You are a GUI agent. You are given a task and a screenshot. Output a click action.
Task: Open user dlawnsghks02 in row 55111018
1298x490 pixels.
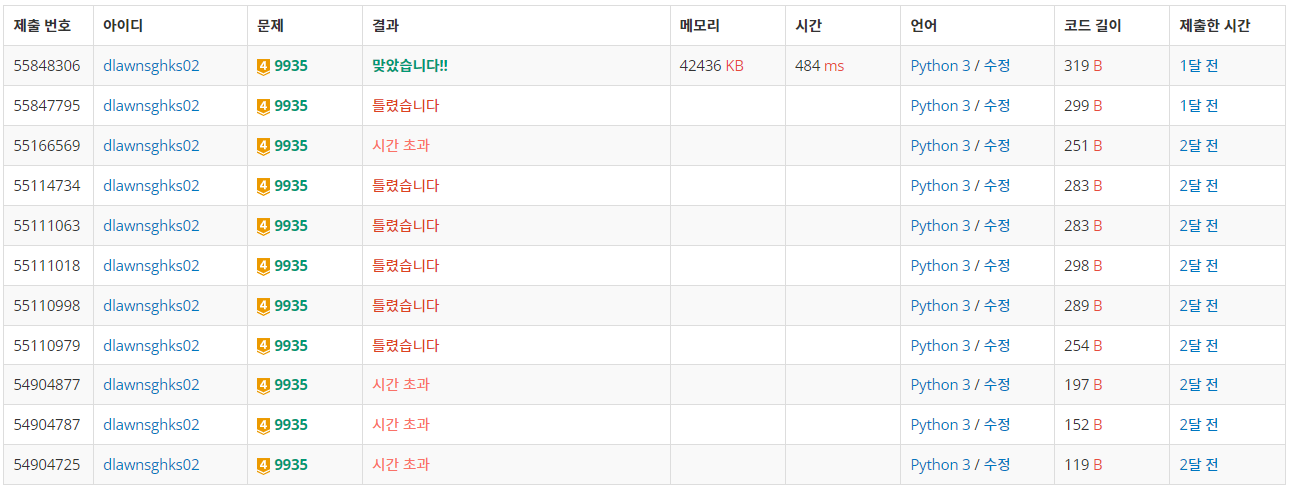point(151,266)
